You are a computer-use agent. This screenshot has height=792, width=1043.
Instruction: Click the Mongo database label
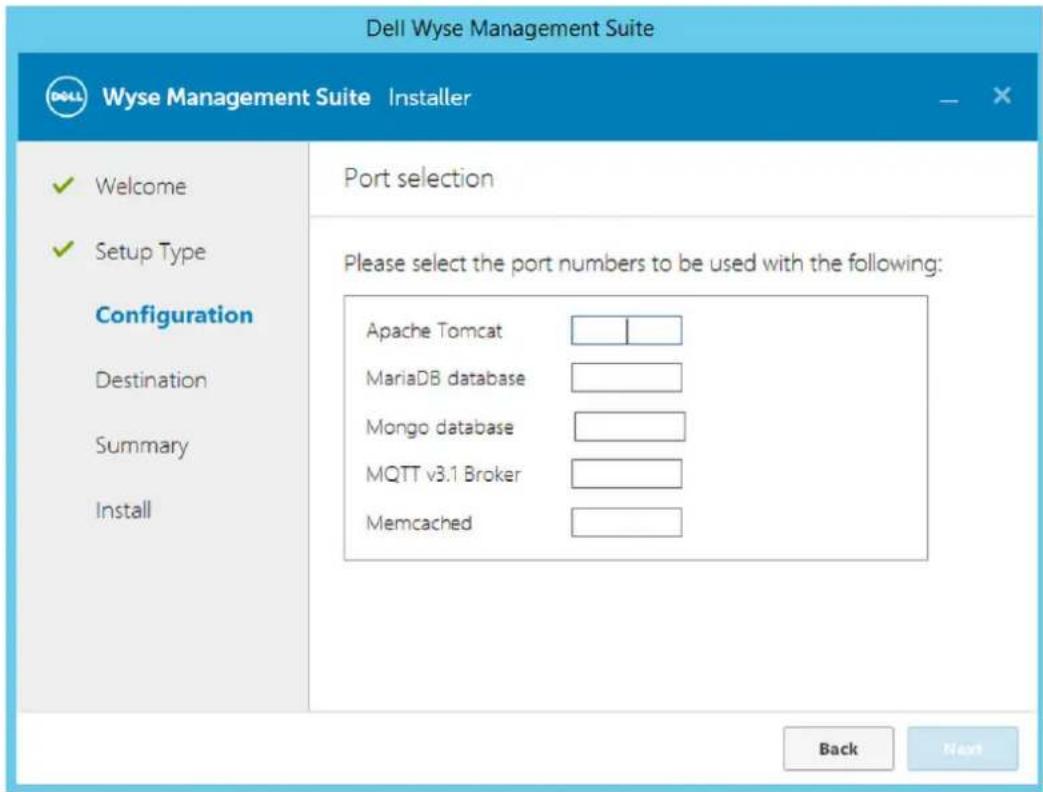(x=440, y=427)
